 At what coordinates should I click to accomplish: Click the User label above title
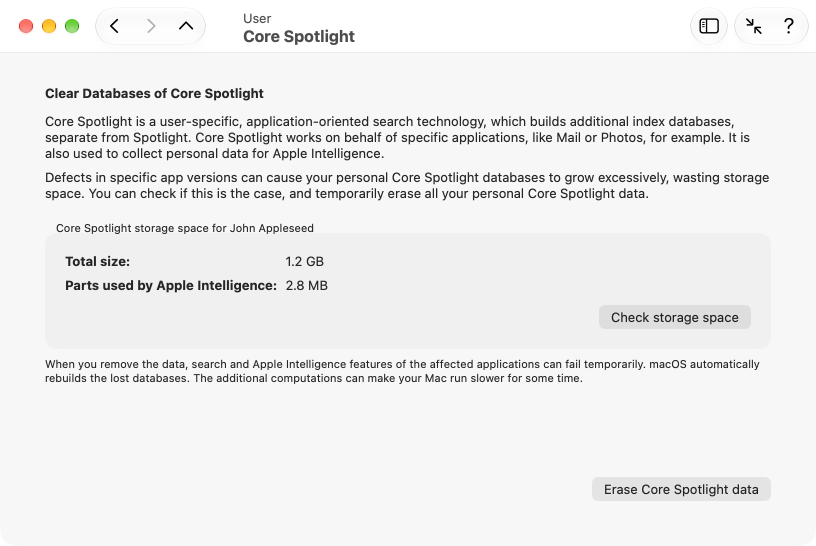(x=257, y=19)
